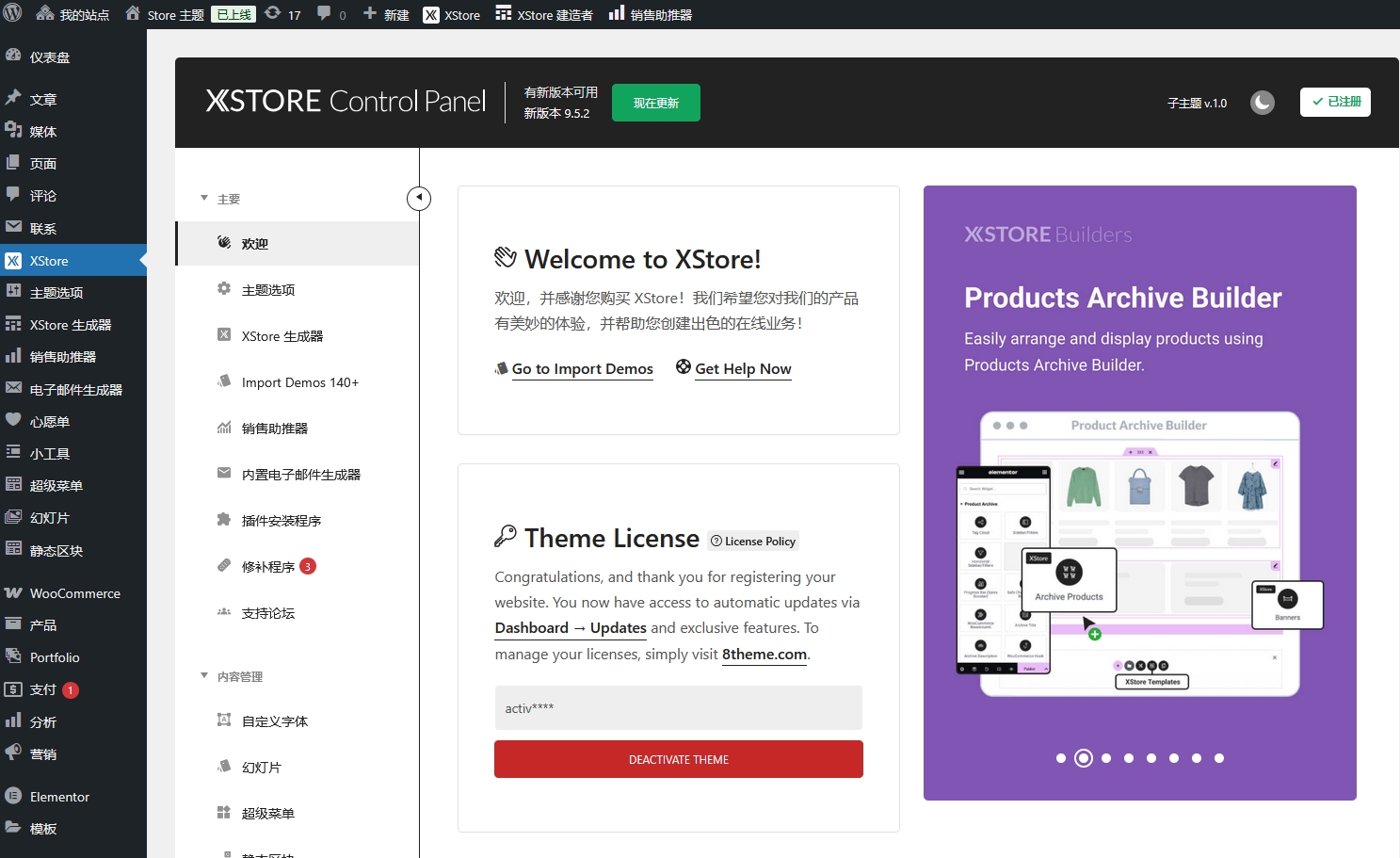
Task: Open the 模板 templates menu
Action: (x=73, y=829)
